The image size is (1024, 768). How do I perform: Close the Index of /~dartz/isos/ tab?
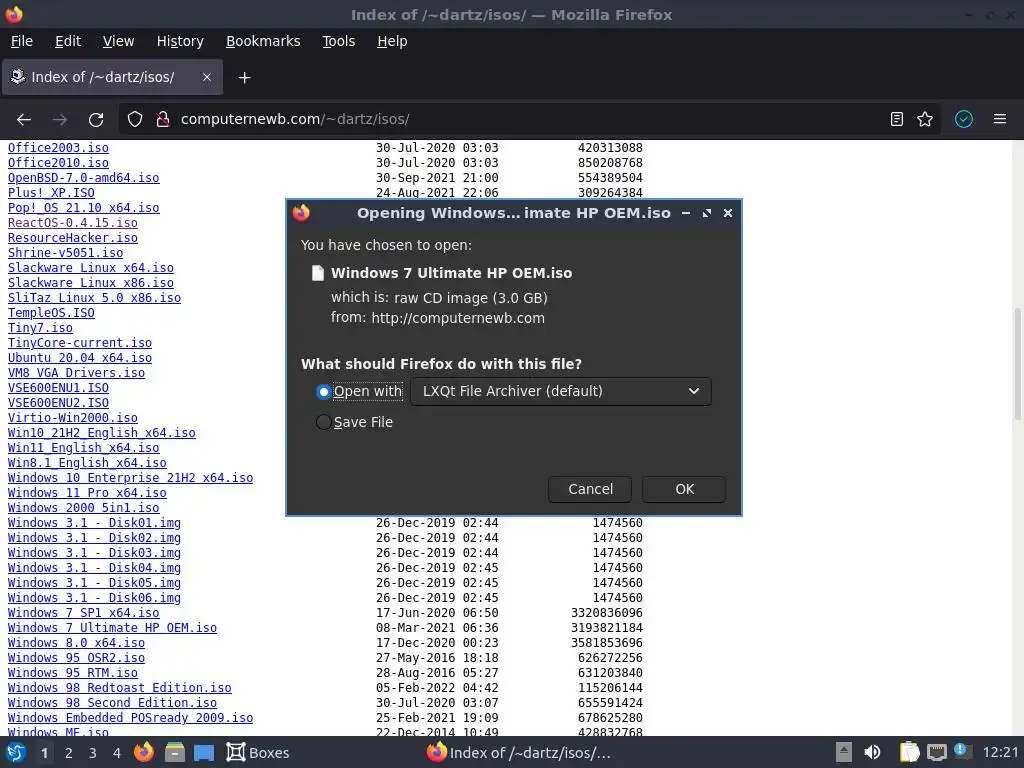[x=206, y=77]
